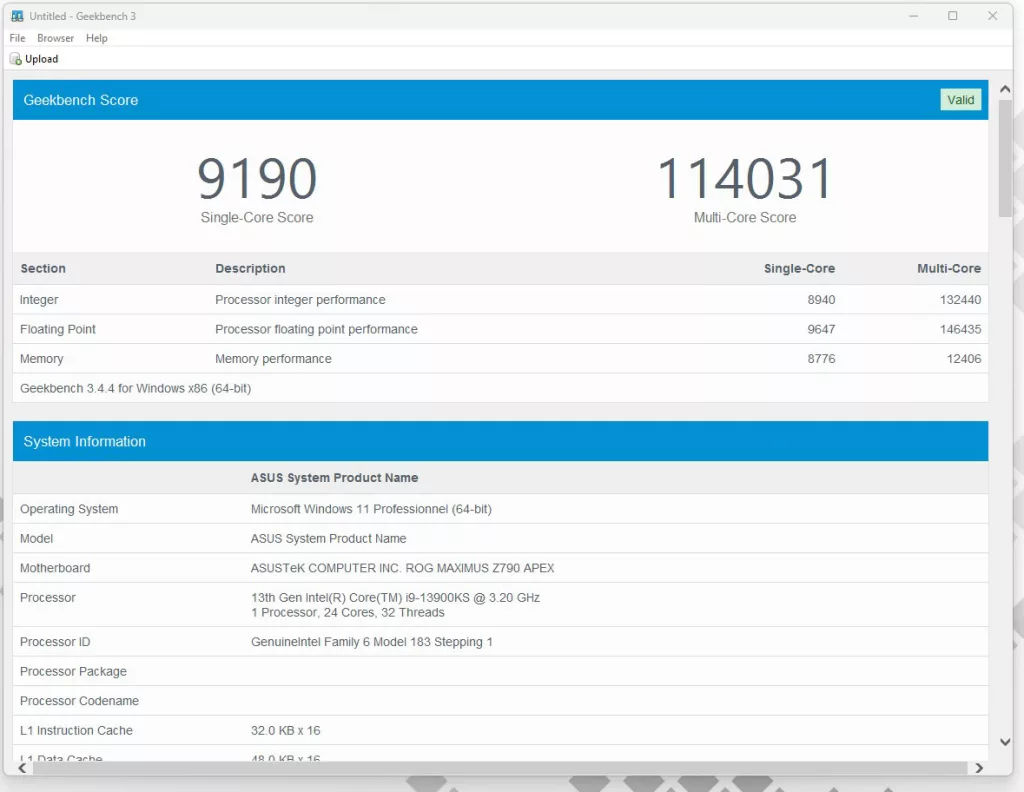Click the multi-core score 114031
The image size is (1024, 792).
744,179
